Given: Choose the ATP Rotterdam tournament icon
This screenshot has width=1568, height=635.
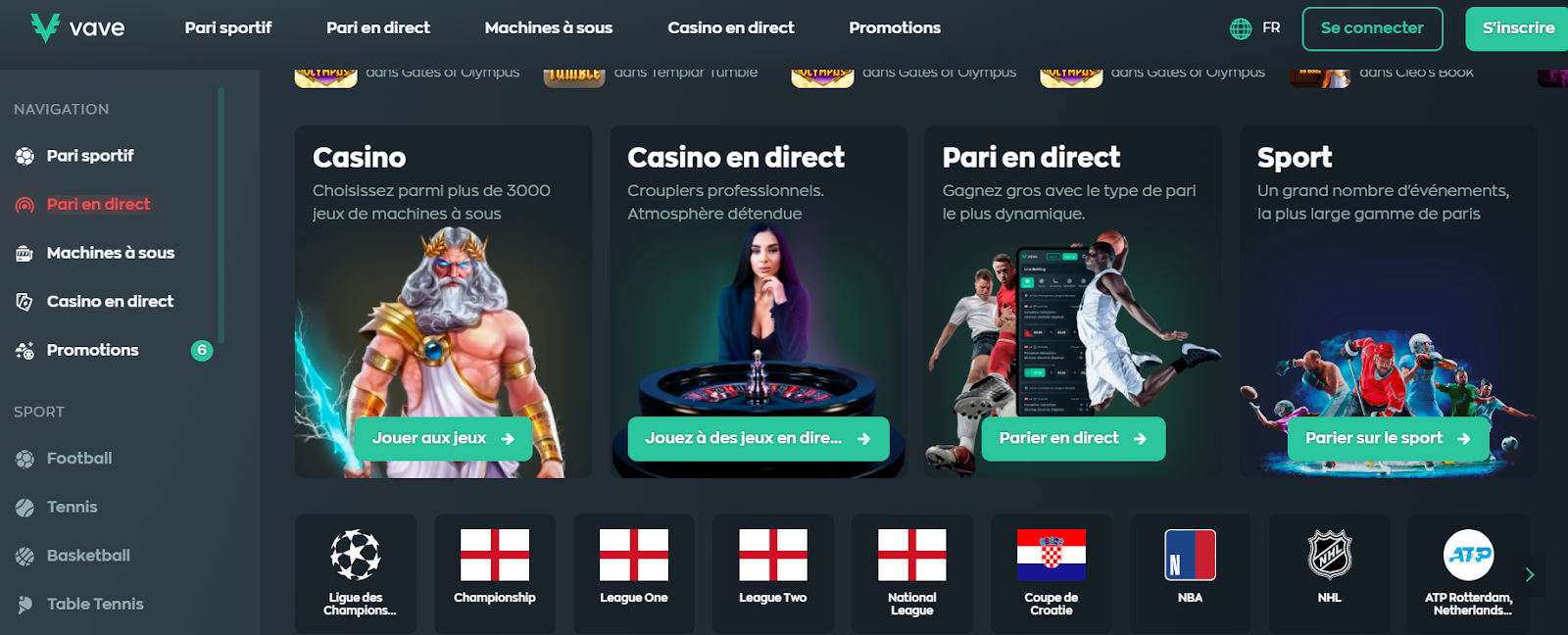Looking at the screenshot, I should 1468,555.
